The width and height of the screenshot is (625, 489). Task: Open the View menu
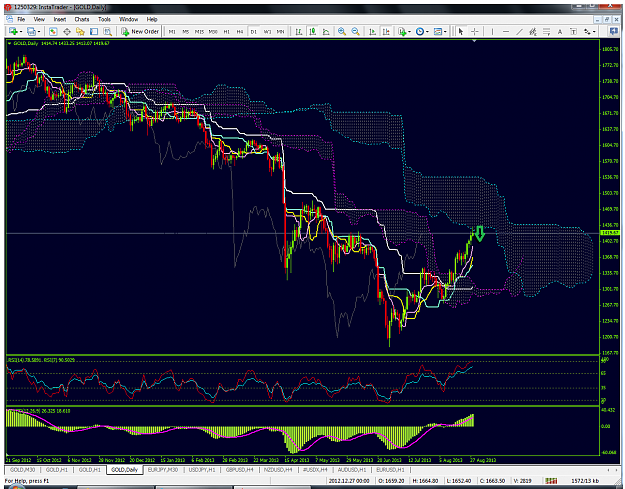[x=39, y=19]
